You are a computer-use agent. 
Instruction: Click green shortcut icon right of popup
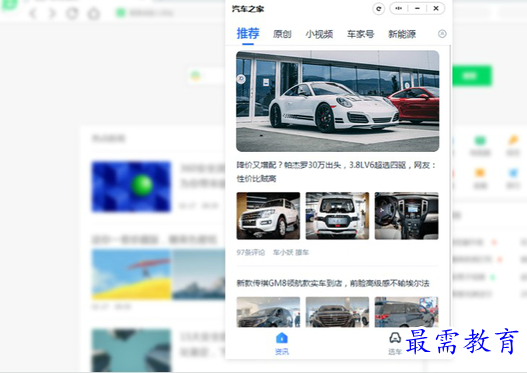click(x=480, y=141)
